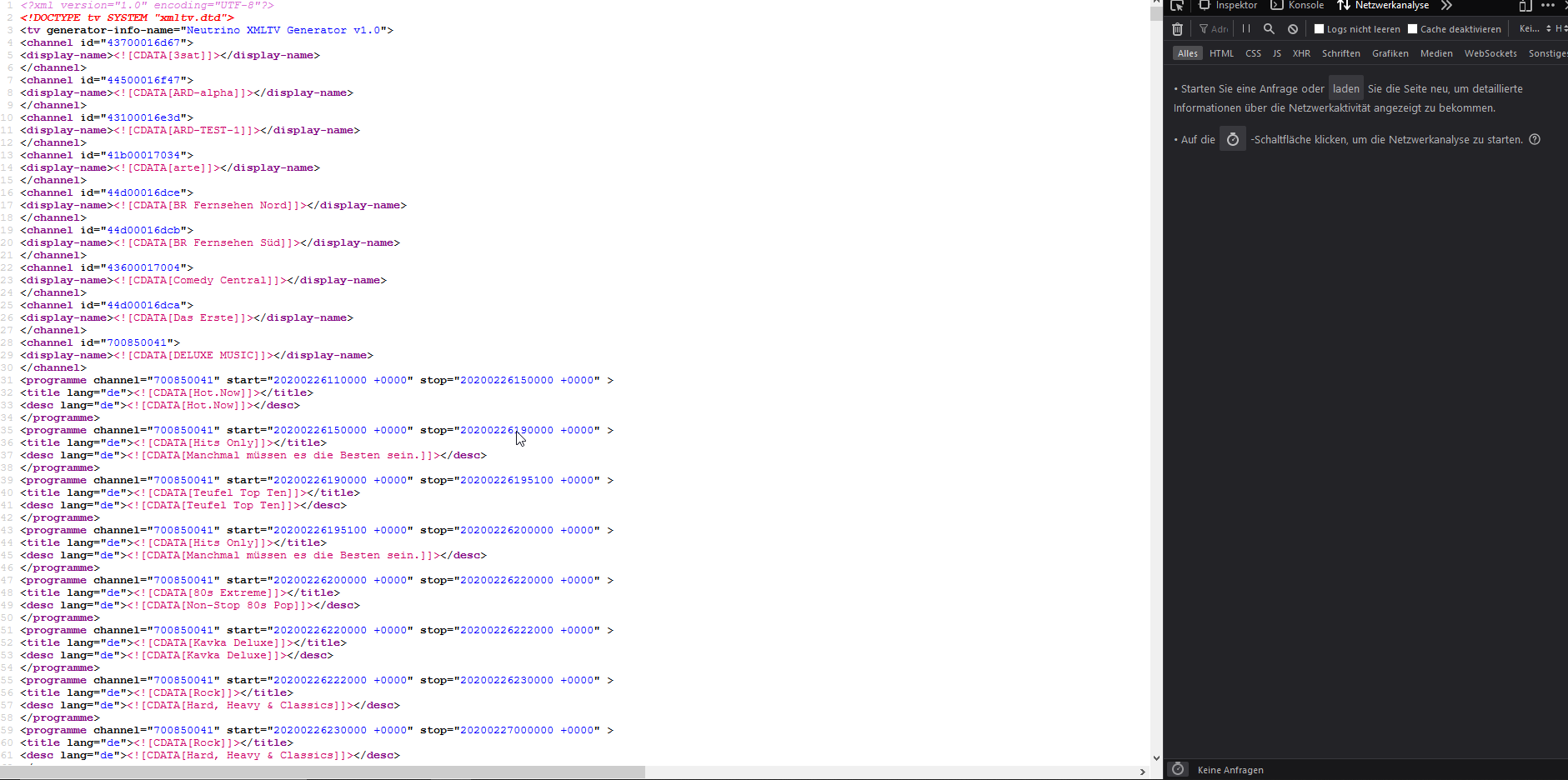
Task: Click the 'laden' reload button
Action: (1345, 88)
